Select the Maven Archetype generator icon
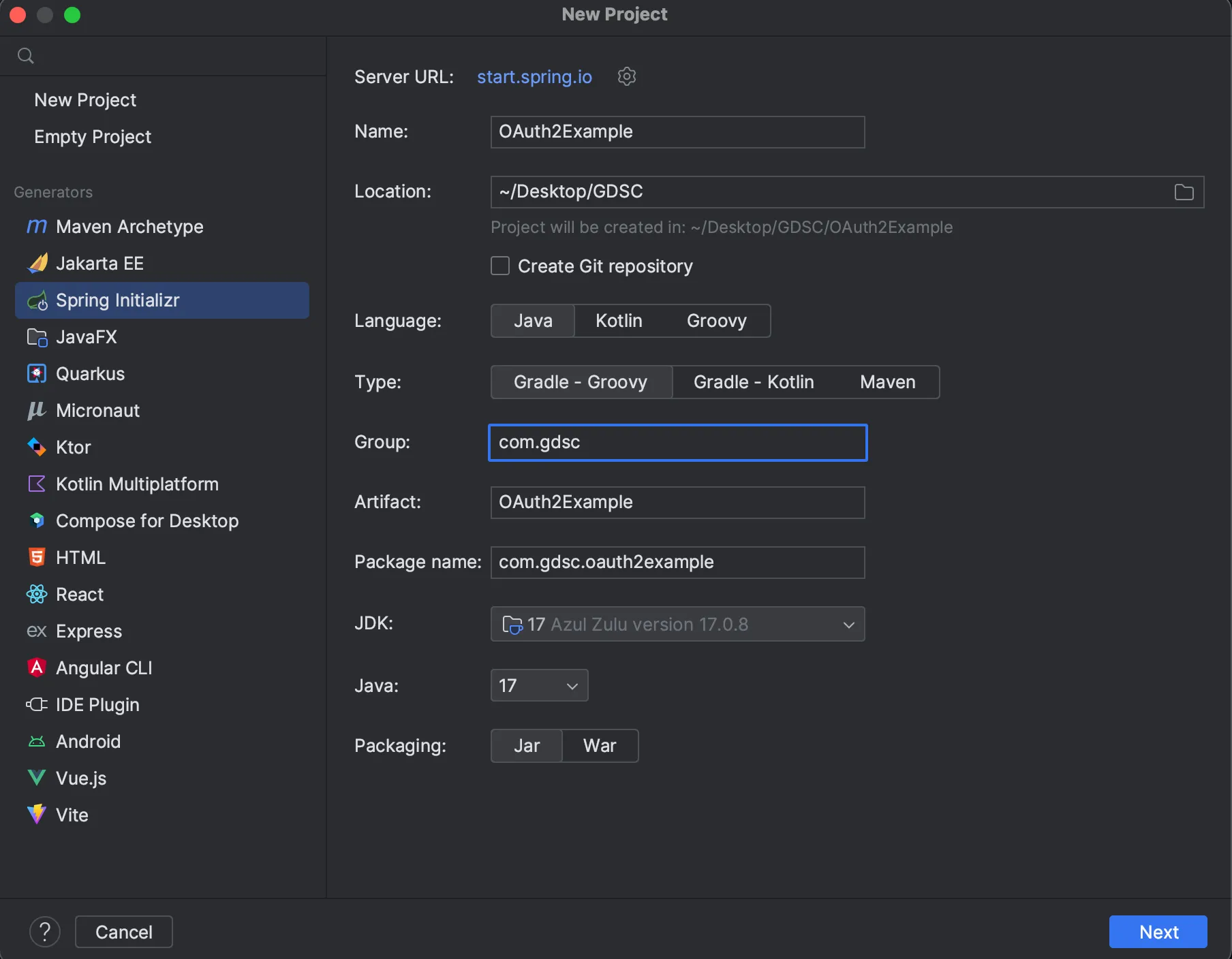The image size is (1232, 959). pyautogui.click(x=37, y=227)
